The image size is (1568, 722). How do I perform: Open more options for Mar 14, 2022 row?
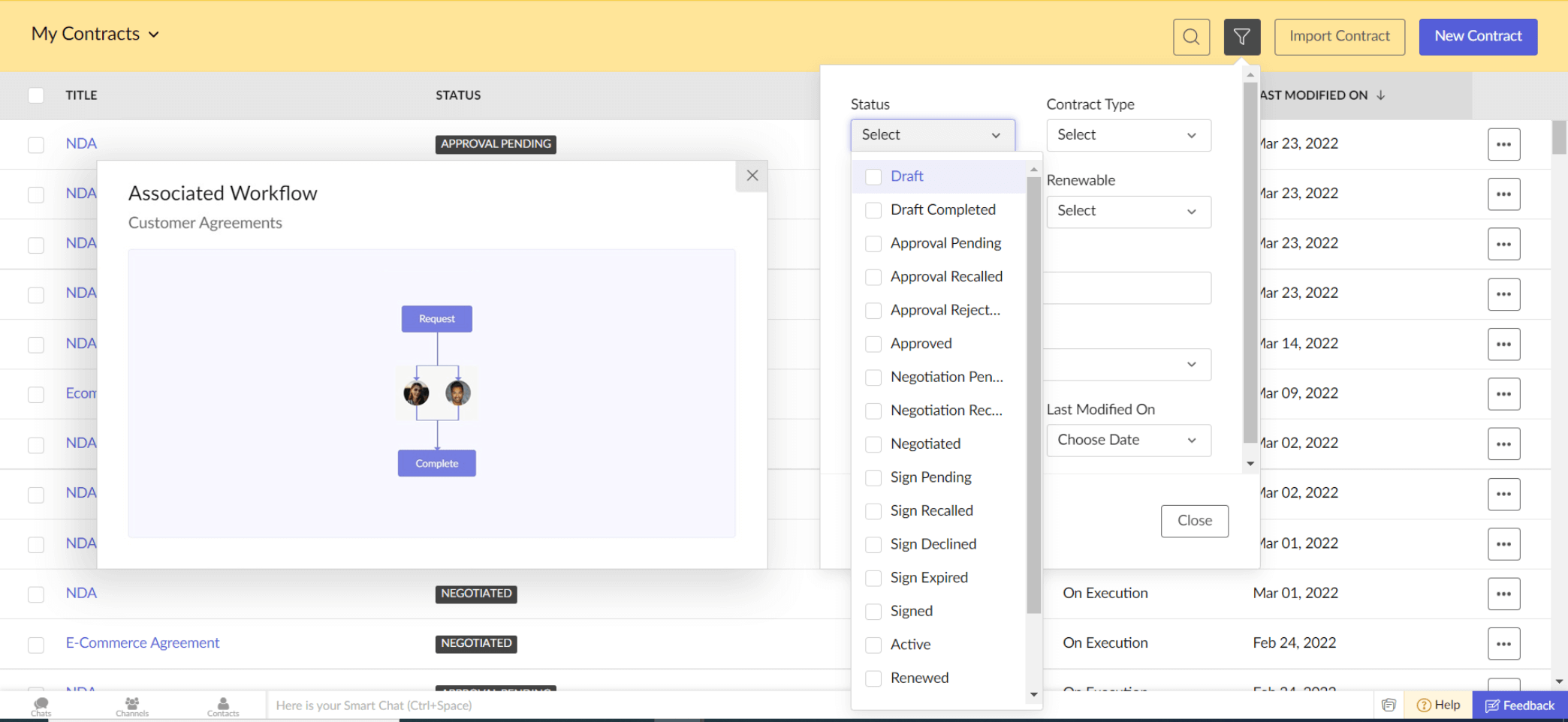pos(1503,344)
